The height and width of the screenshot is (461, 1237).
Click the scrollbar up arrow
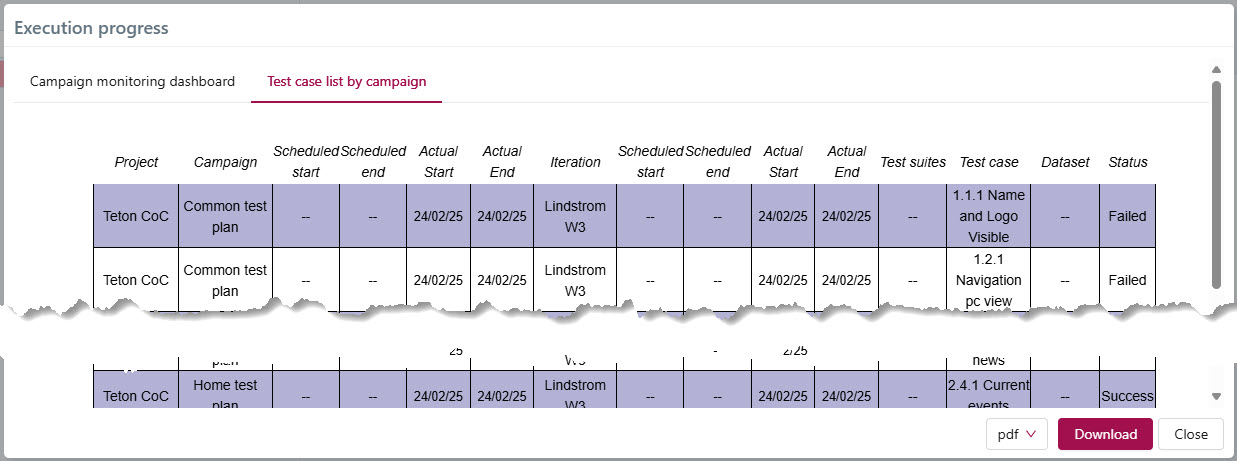[x=1216, y=70]
